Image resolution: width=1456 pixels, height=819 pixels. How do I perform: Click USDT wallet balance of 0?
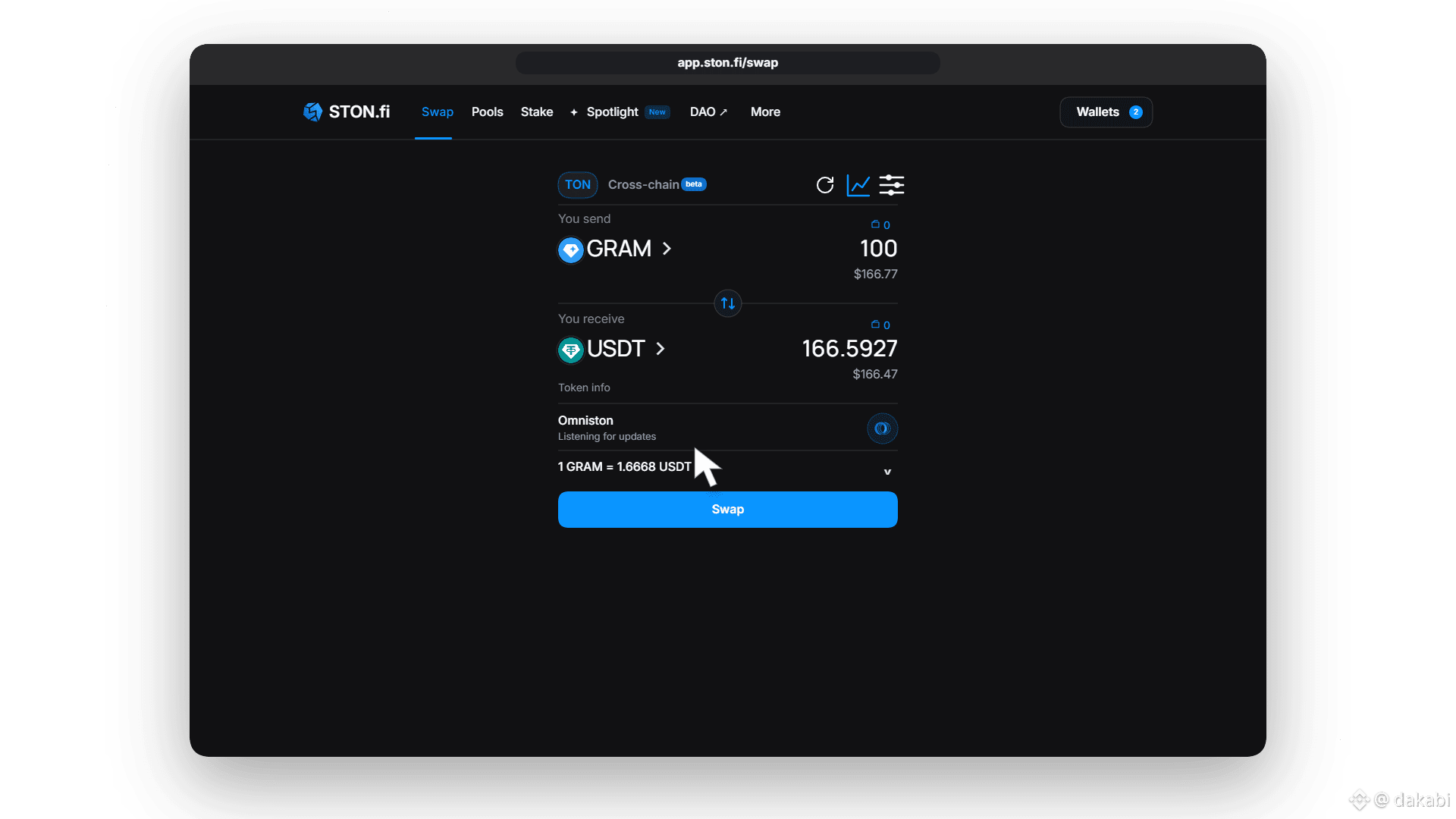pyautogui.click(x=880, y=325)
